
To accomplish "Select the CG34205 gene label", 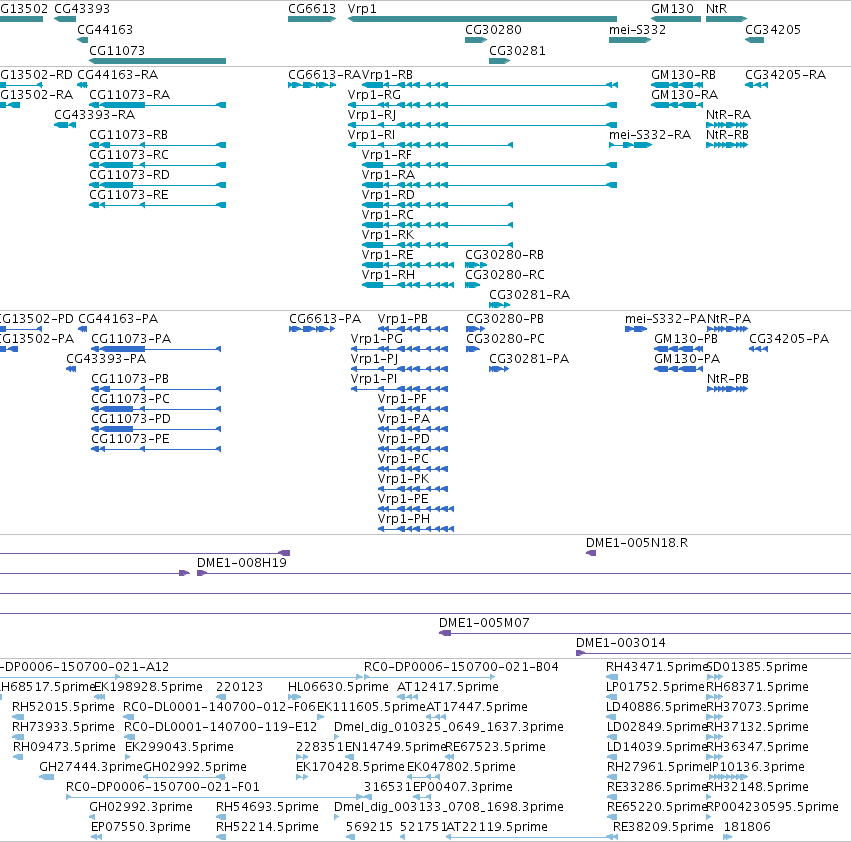I will (773, 29).
